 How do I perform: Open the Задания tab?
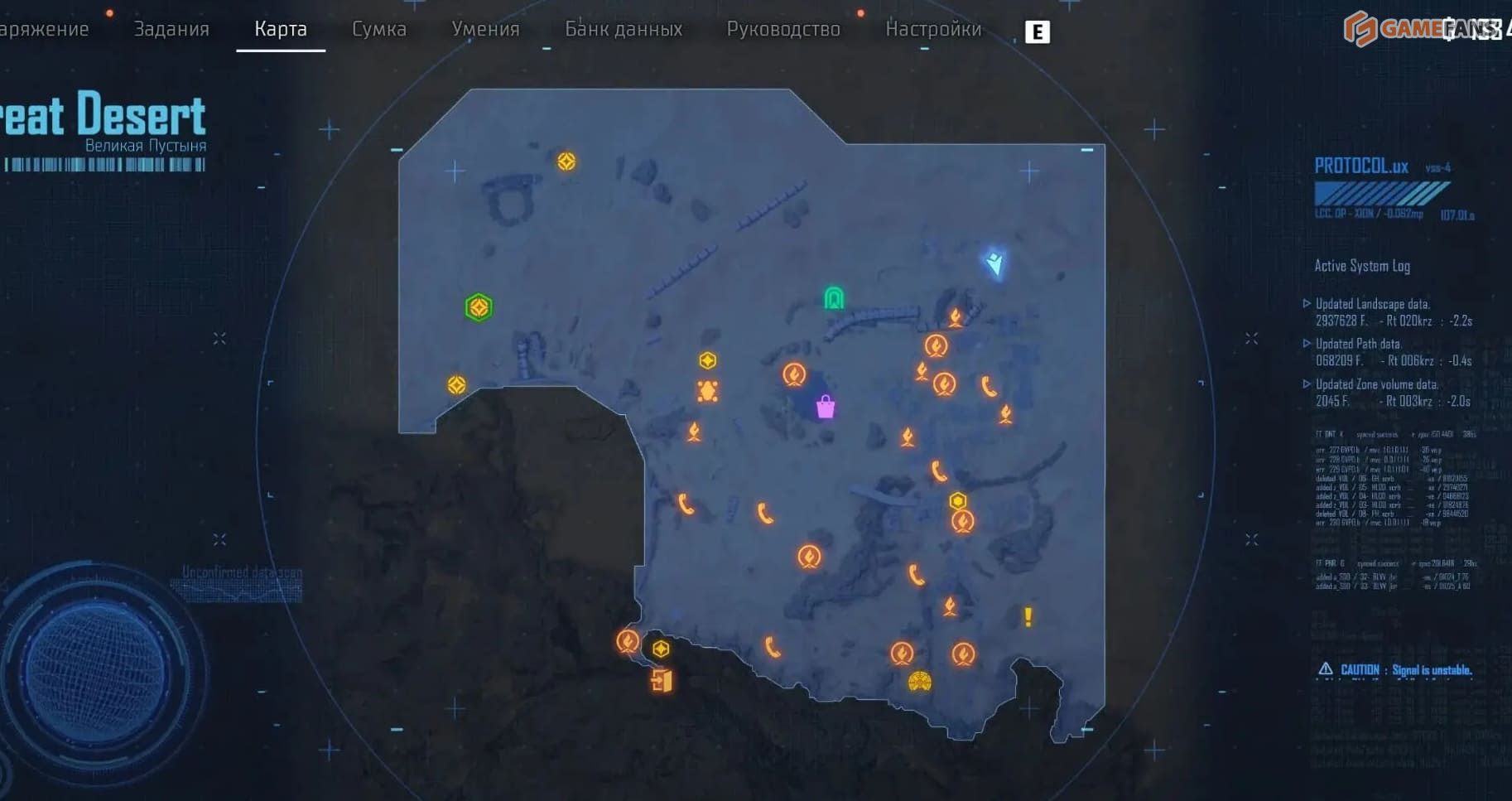[171, 29]
